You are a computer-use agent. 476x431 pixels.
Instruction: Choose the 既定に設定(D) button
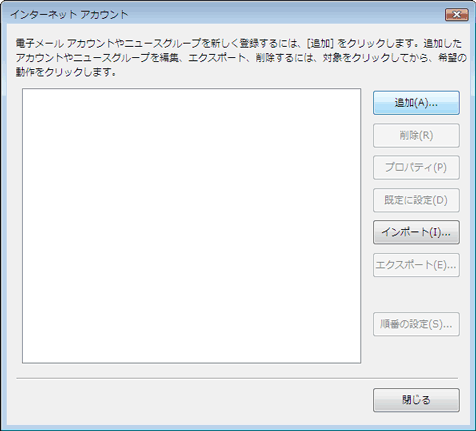coord(416,200)
